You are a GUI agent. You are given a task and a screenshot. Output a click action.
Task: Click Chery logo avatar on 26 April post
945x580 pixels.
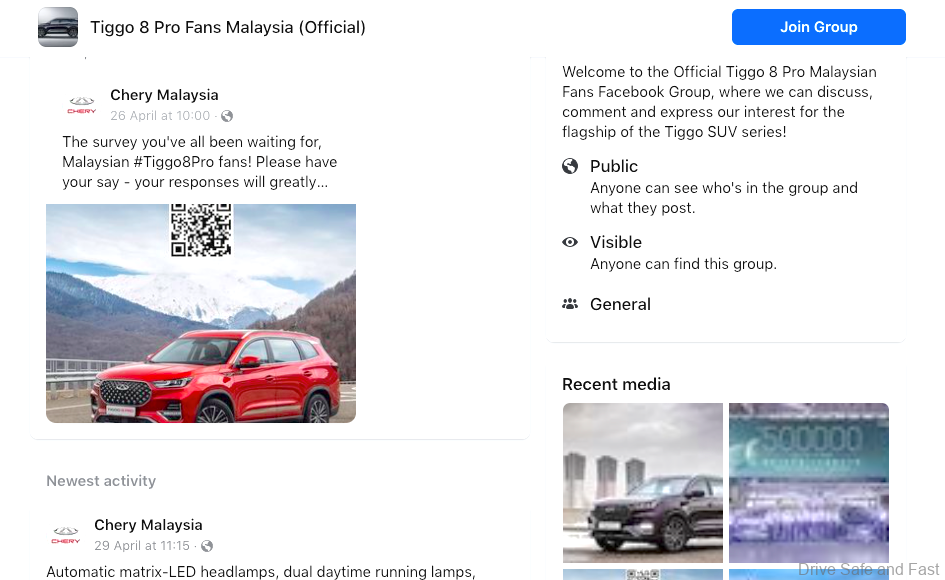pos(81,105)
